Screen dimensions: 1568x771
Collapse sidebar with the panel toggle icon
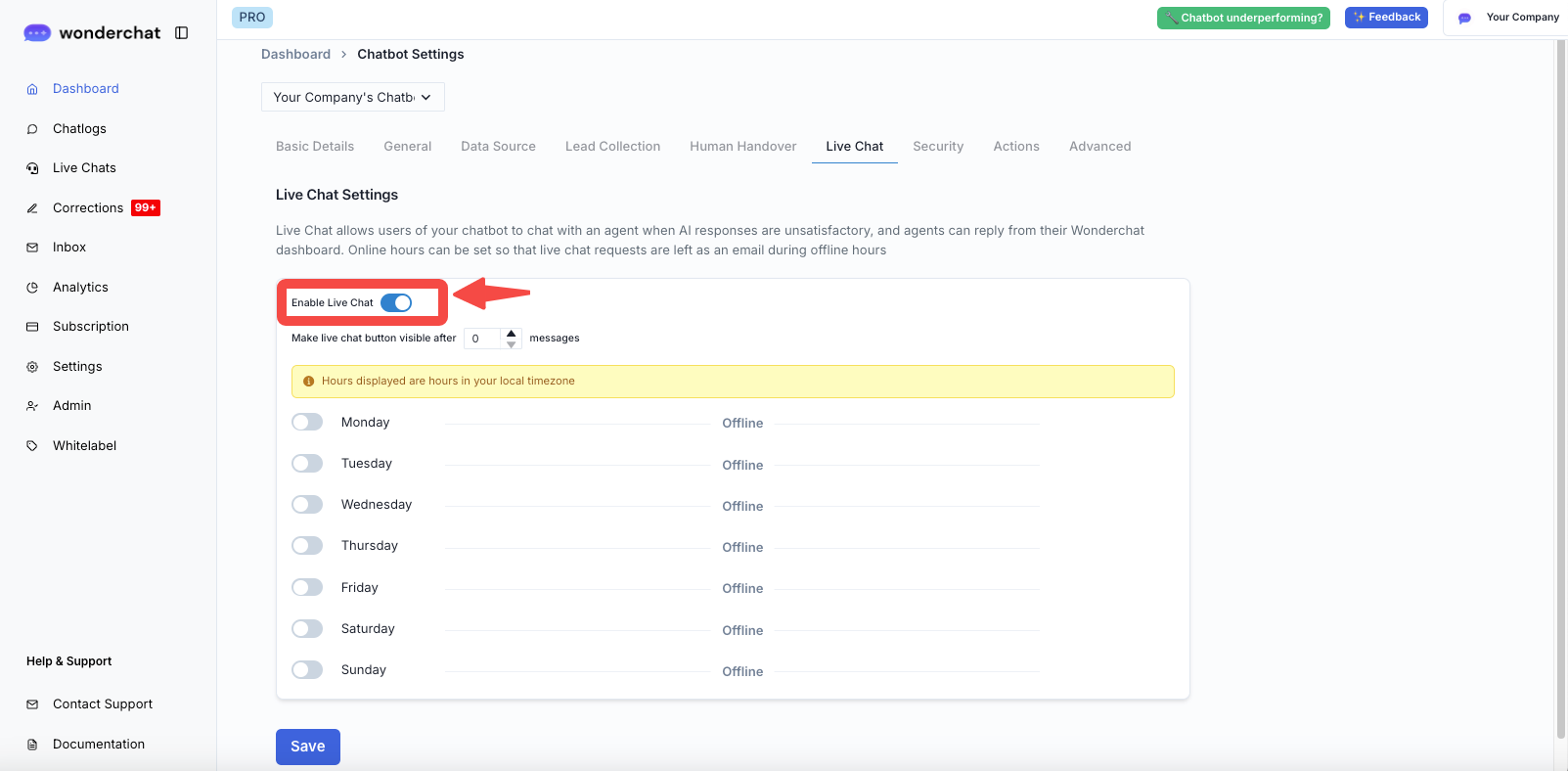(x=181, y=33)
